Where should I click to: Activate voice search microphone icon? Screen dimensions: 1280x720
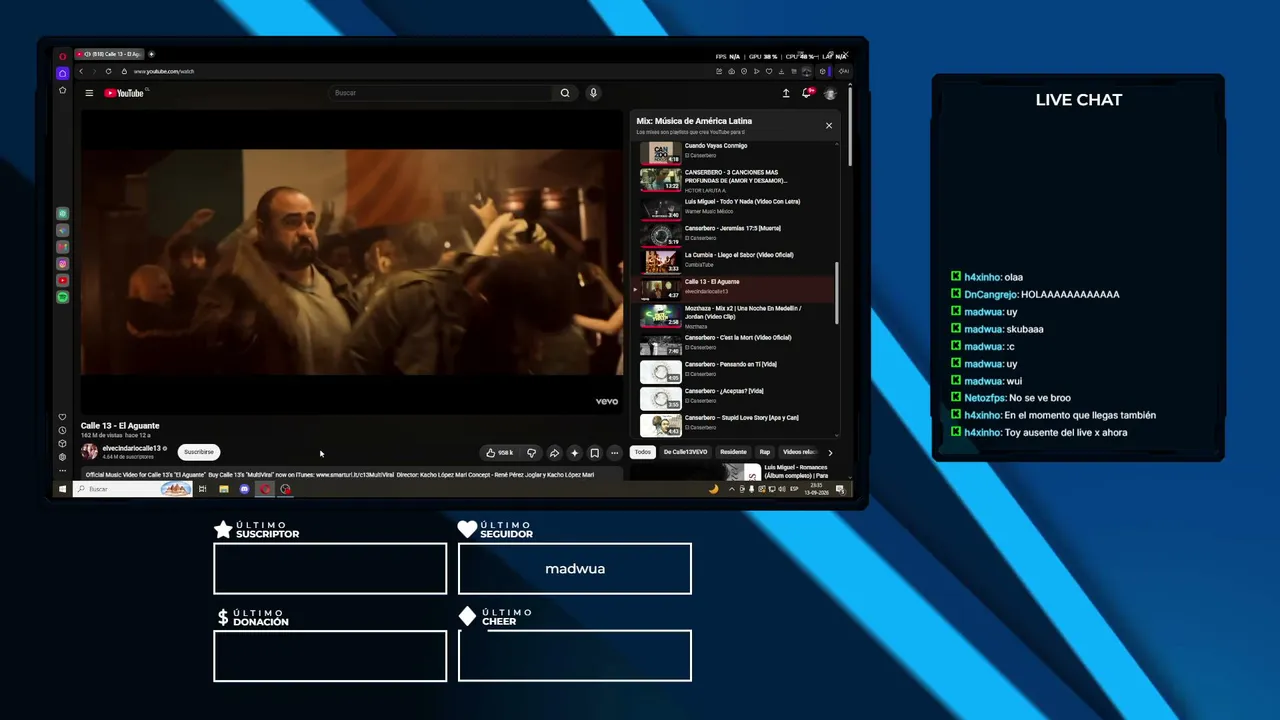click(x=593, y=93)
